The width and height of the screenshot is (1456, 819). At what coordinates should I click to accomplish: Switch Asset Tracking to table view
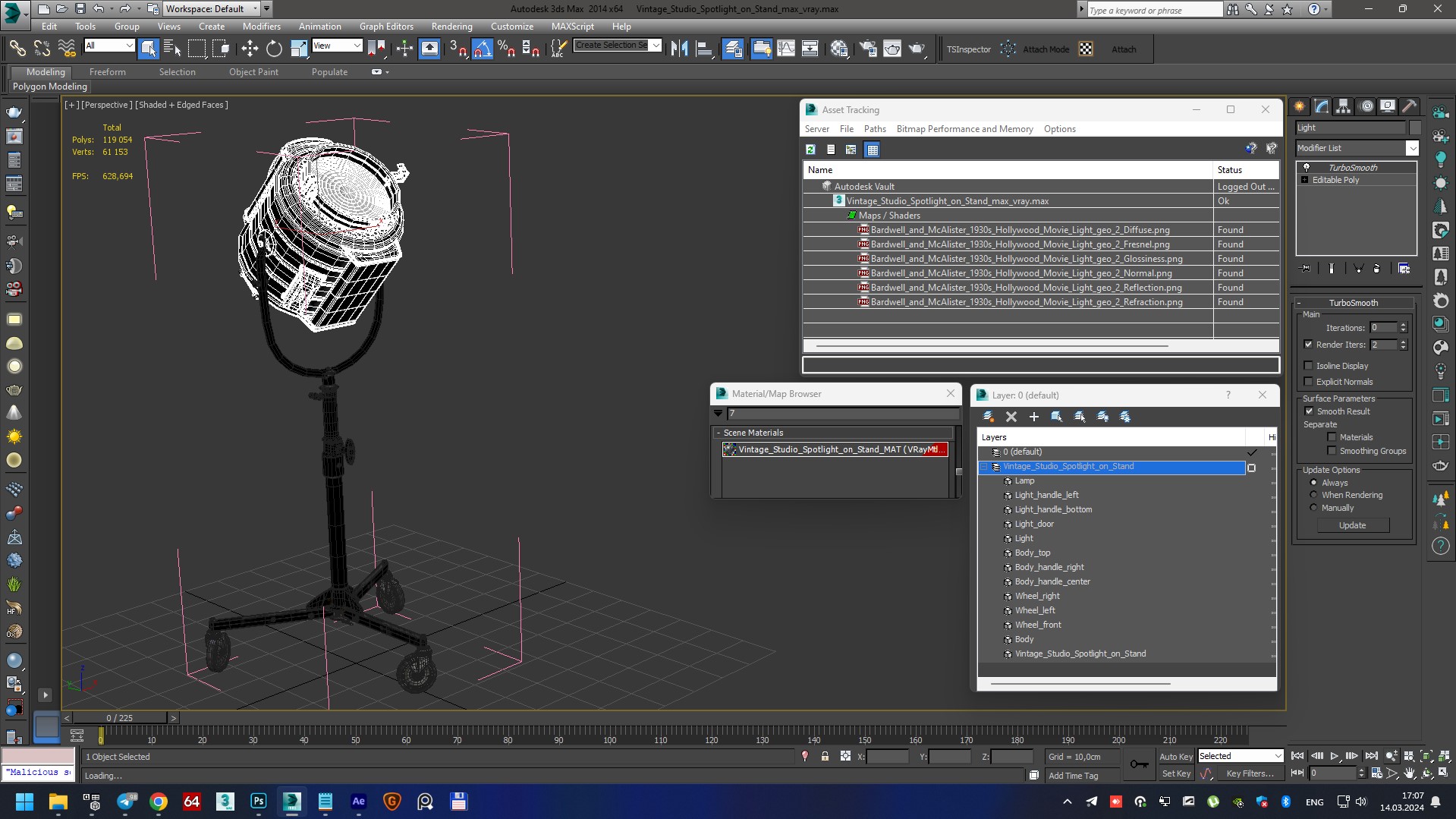(873, 150)
